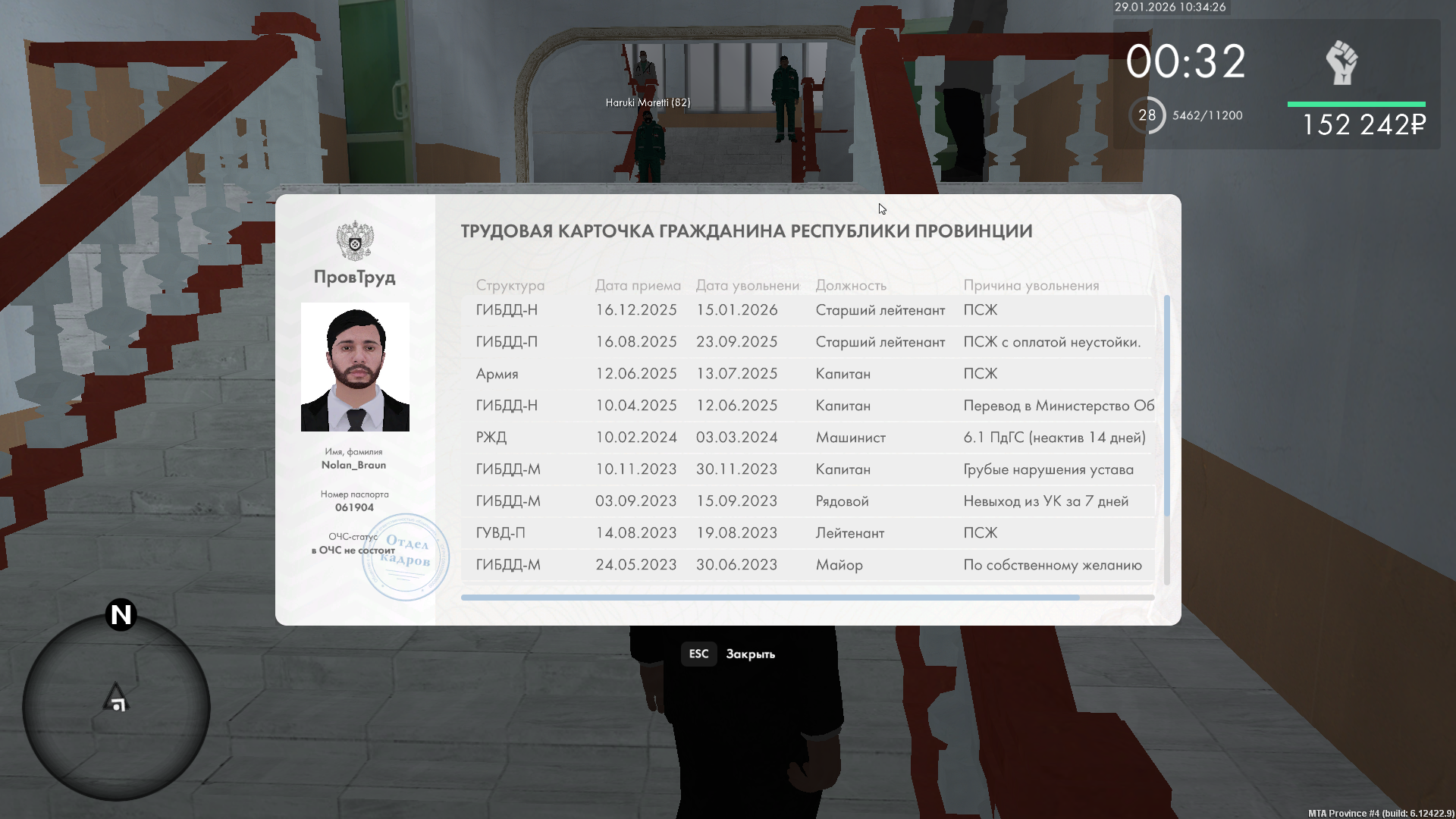Click the player arrow on the minimap
This screenshot has width=1456, height=819.
(x=116, y=696)
